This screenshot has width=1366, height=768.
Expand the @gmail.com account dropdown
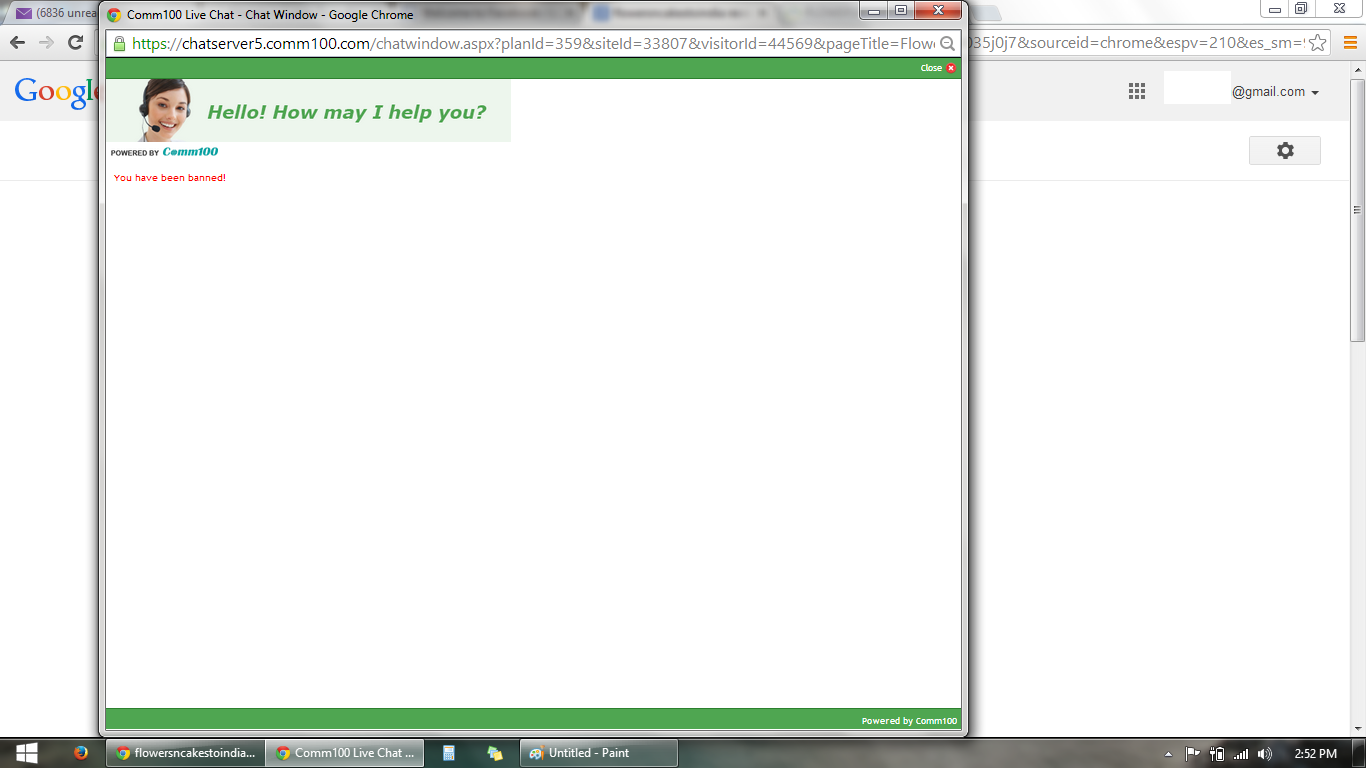tap(1314, 93)
